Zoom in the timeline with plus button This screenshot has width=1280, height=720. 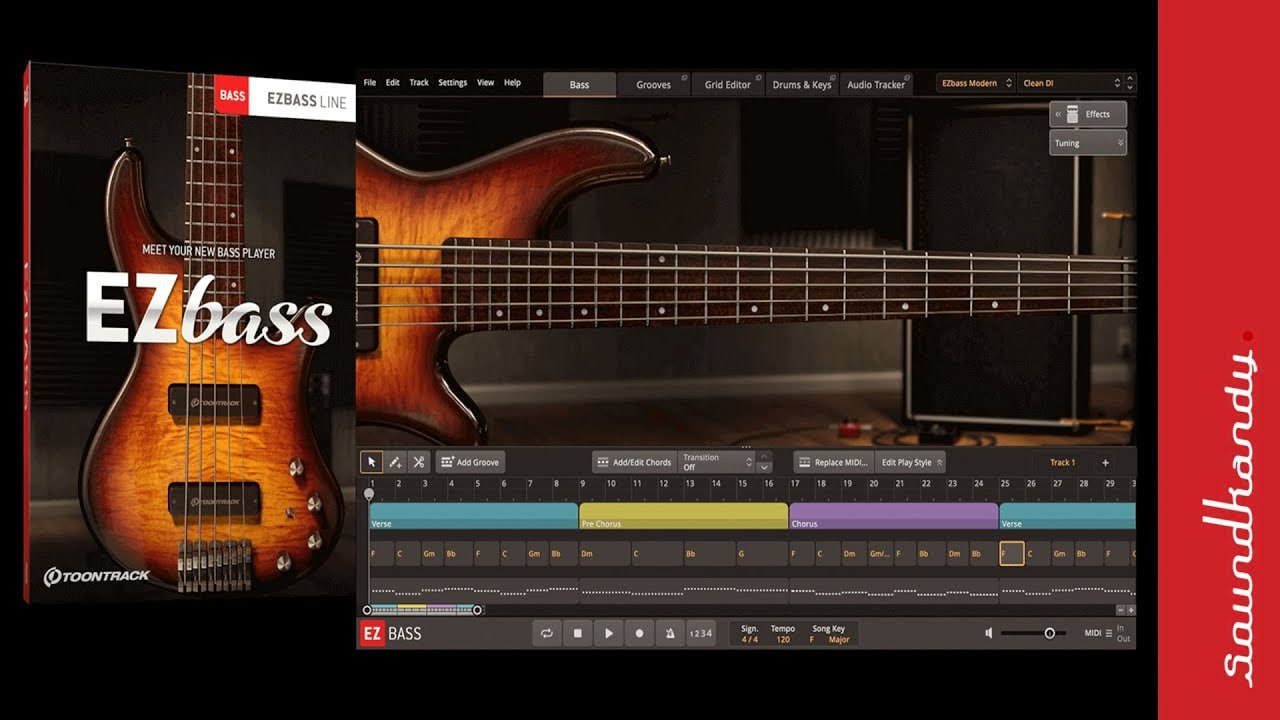1131,609
